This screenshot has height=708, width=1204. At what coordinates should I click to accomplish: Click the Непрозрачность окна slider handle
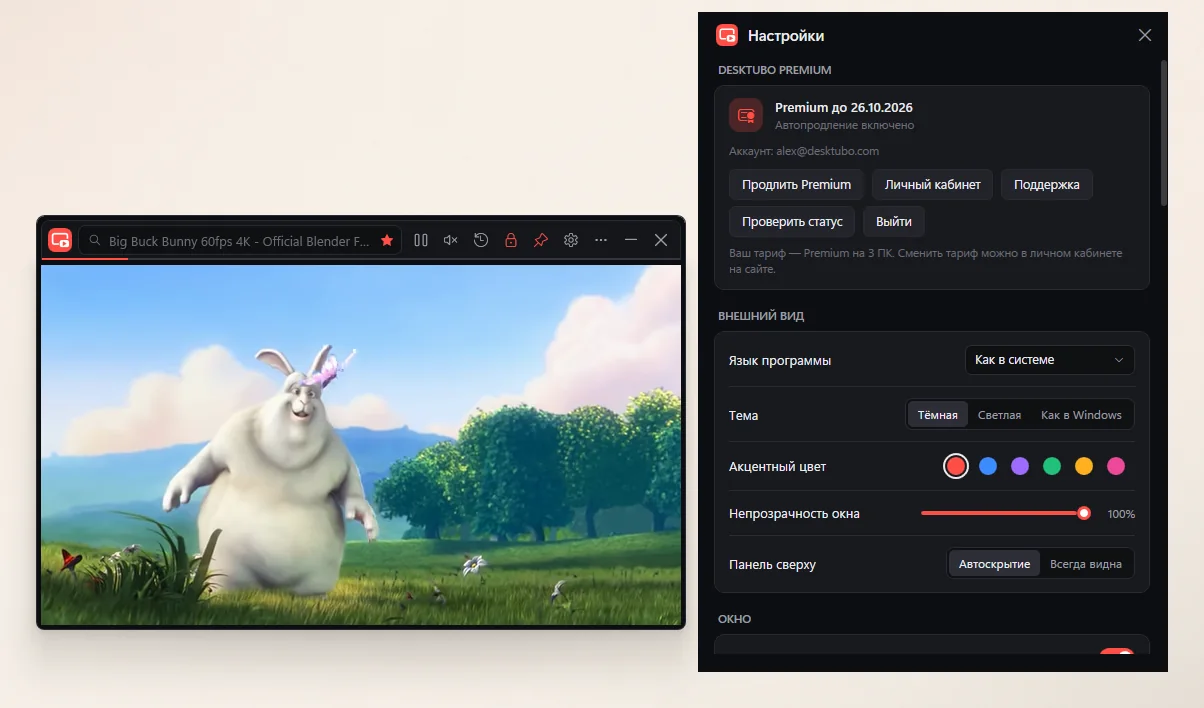click(x=1084, y=513)
